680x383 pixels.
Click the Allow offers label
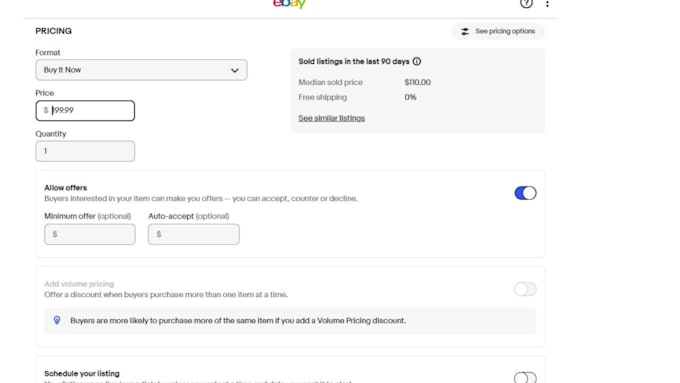point(65,188)
